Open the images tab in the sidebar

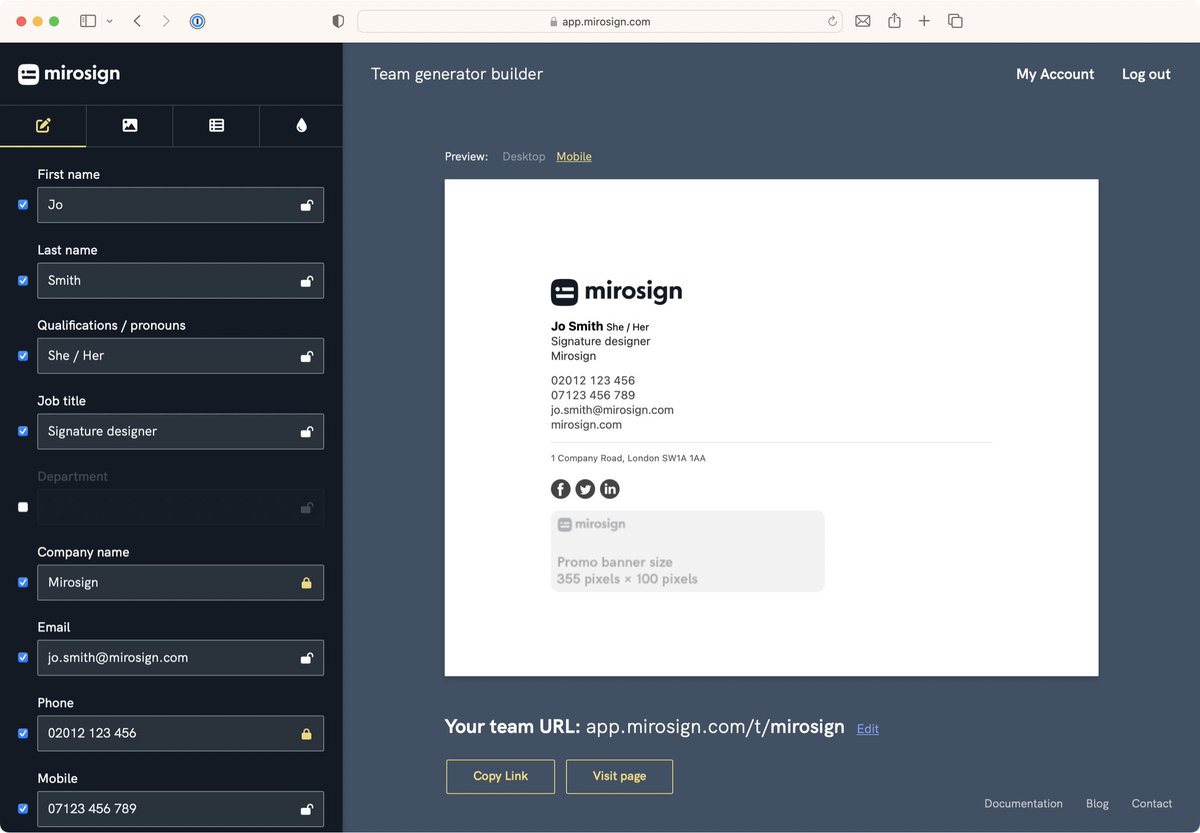[129, 125]
